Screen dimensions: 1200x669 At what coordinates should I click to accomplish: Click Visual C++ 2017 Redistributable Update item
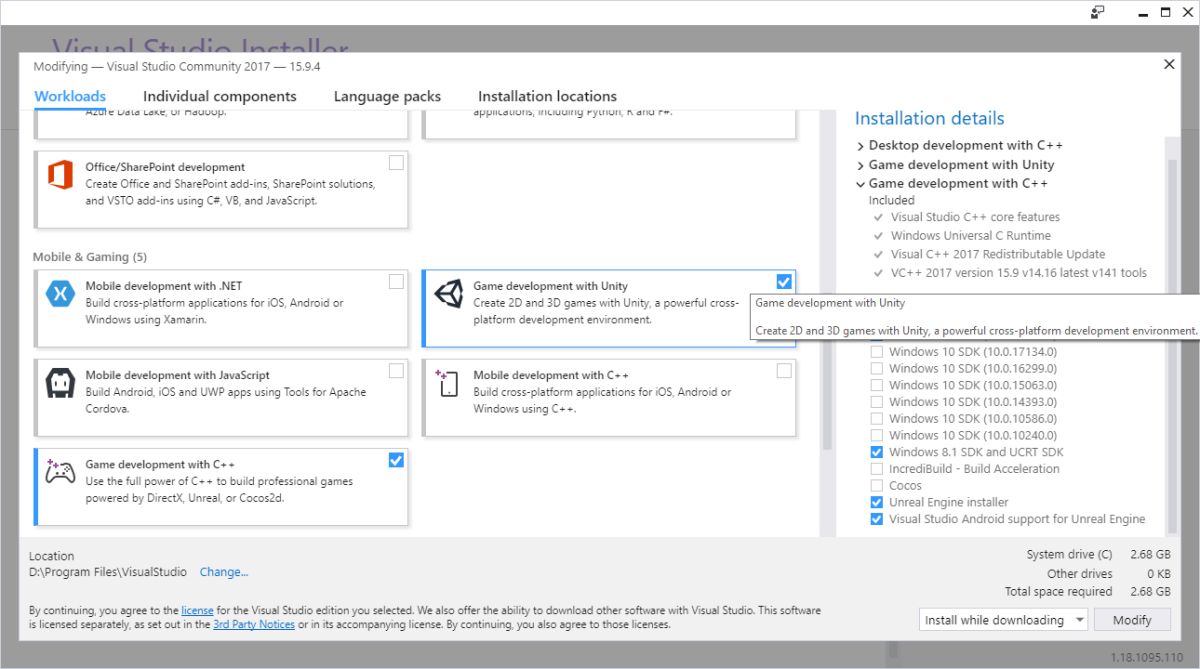tap(998, 254)
